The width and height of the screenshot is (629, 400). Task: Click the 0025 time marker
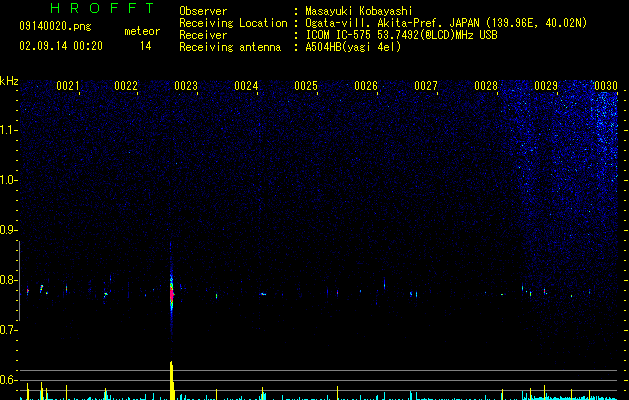pyautogui.click(x=306, y=86)
